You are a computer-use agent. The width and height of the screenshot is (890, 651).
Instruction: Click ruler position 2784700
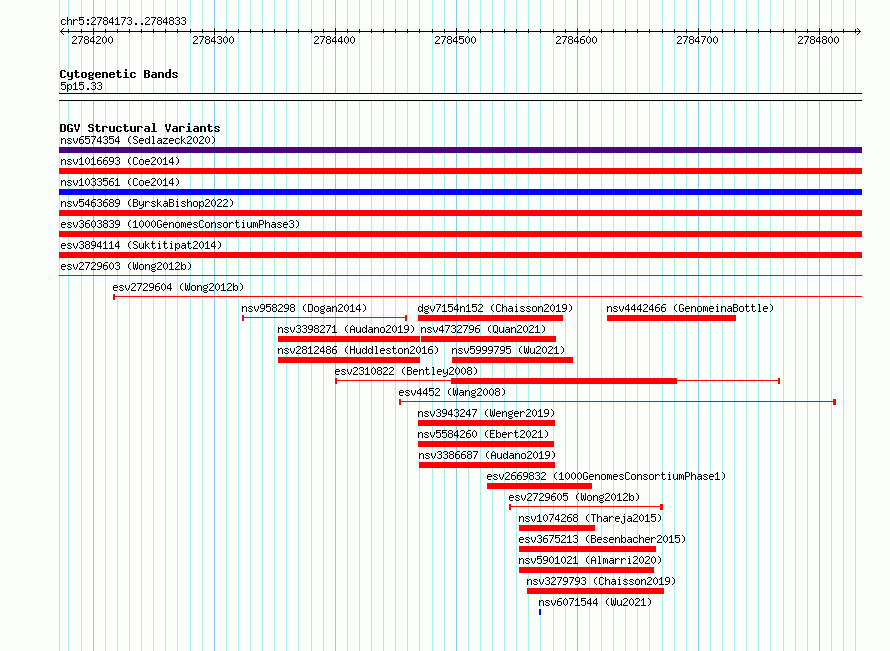[697, 40]
